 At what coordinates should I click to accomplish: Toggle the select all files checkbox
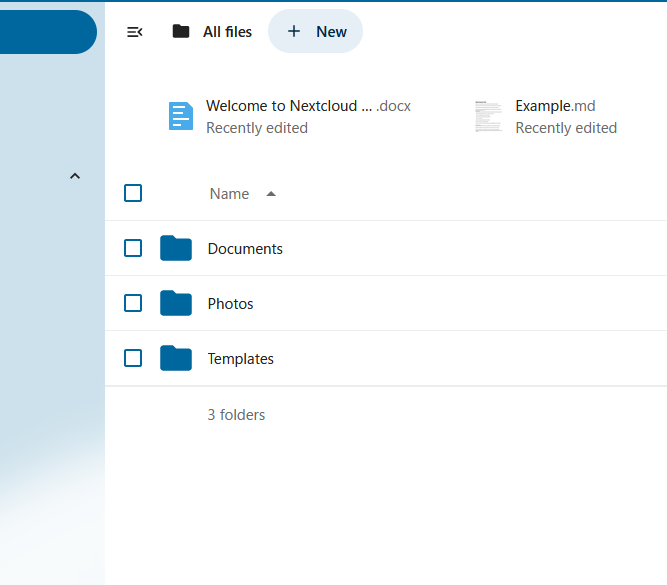(133, 193)
